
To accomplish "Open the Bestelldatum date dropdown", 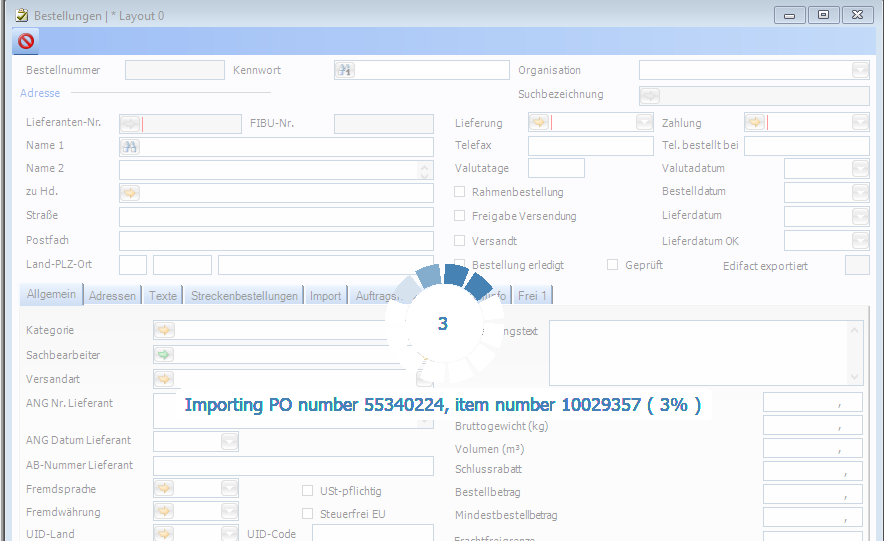I will click(860, 192).
